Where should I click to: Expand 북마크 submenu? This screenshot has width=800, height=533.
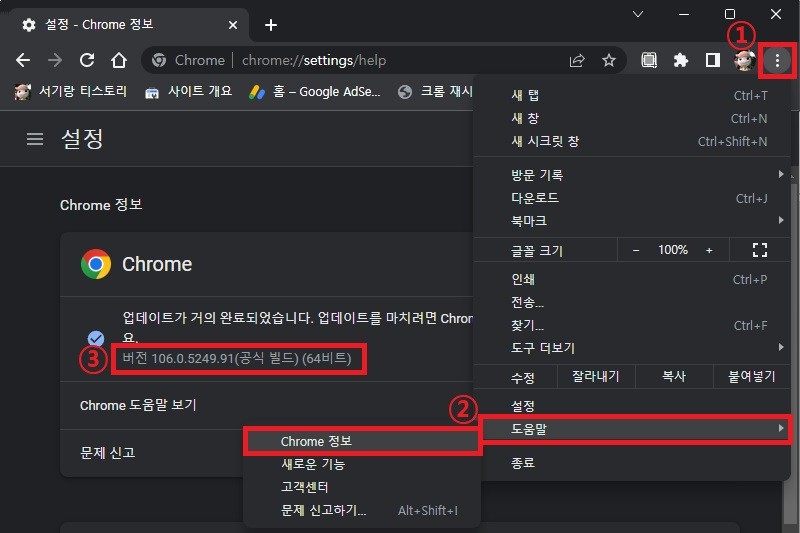tap(632, 221)
